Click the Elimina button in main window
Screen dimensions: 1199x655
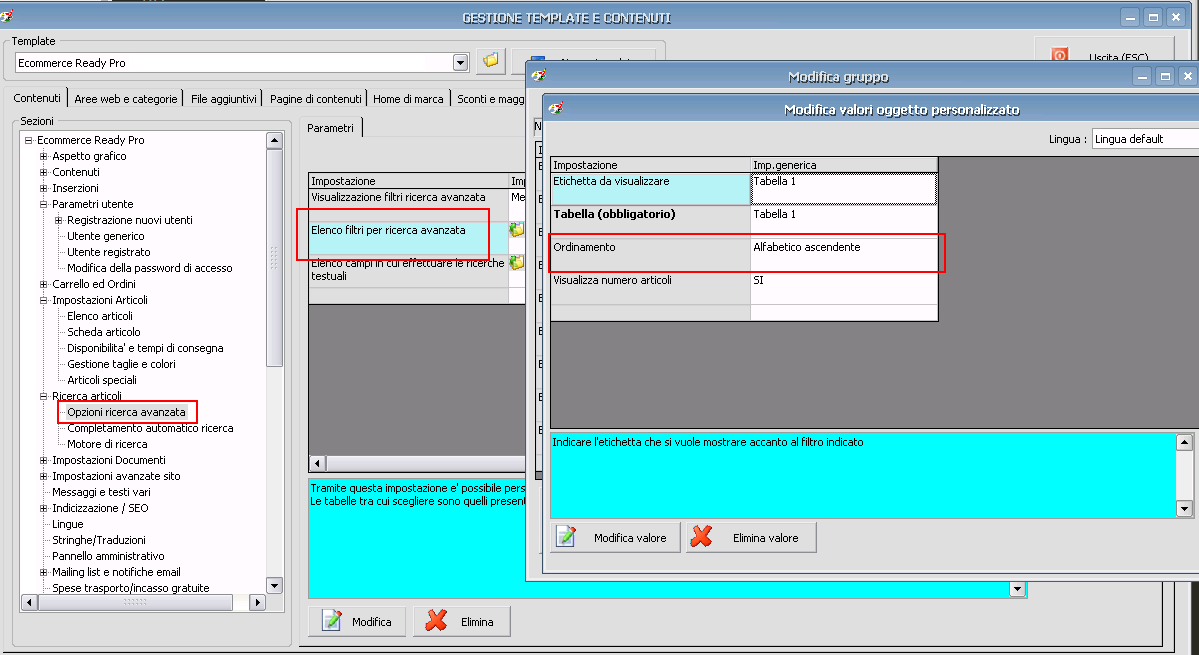pos(461,621)
